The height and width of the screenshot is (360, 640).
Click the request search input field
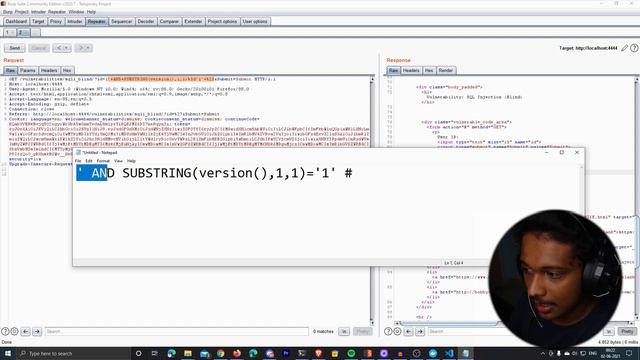pos(176,331)
